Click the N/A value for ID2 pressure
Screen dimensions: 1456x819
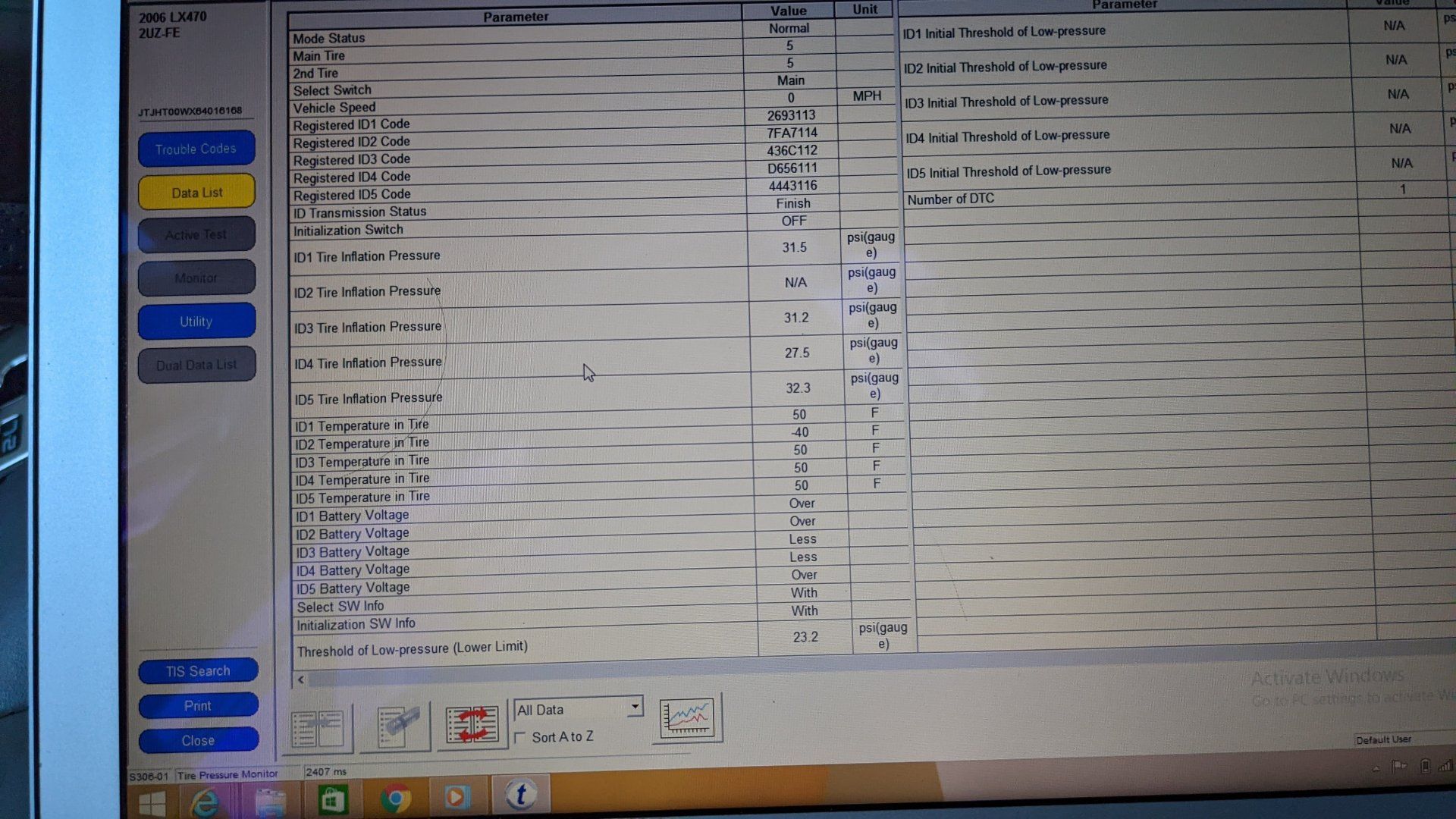click(795, 283)
